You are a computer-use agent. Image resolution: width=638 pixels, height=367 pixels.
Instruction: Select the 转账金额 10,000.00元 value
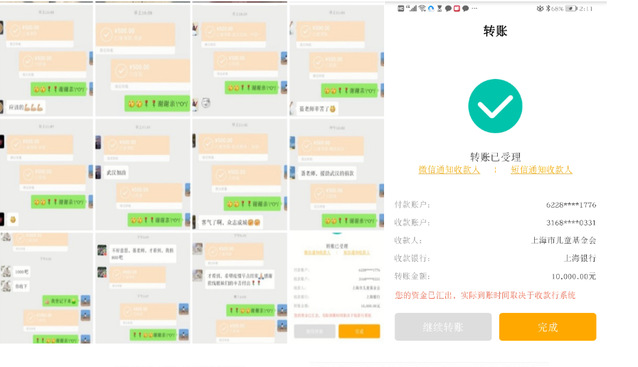(x=573, y=277)
